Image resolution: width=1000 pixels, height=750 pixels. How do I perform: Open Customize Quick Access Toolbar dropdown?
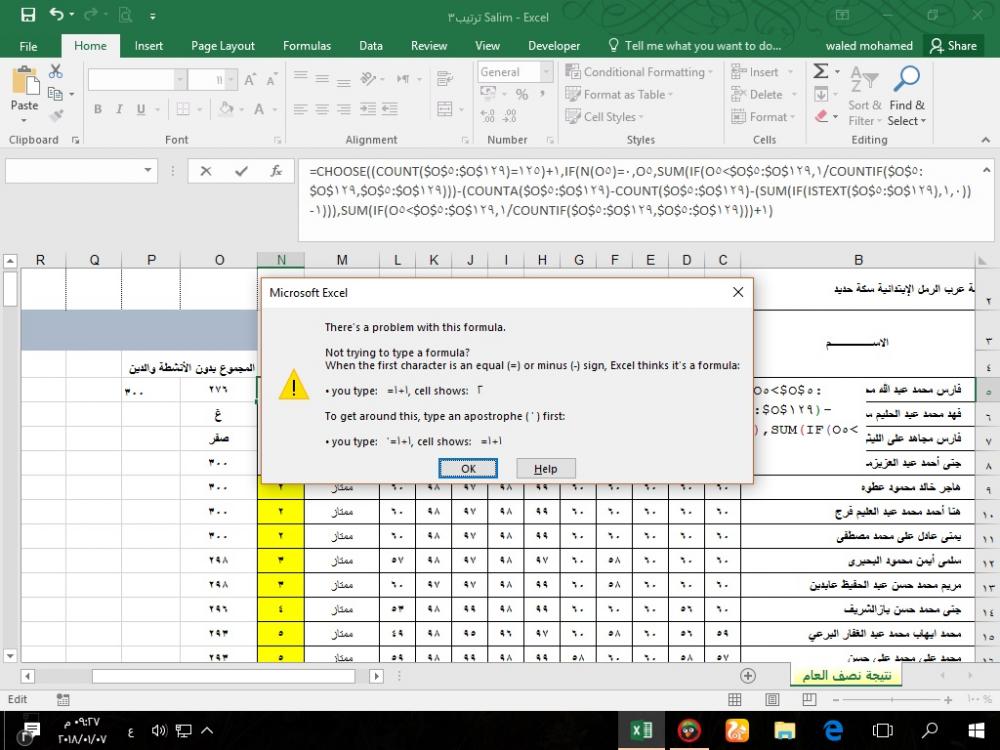pyautogui.click(x=153, y=16)
